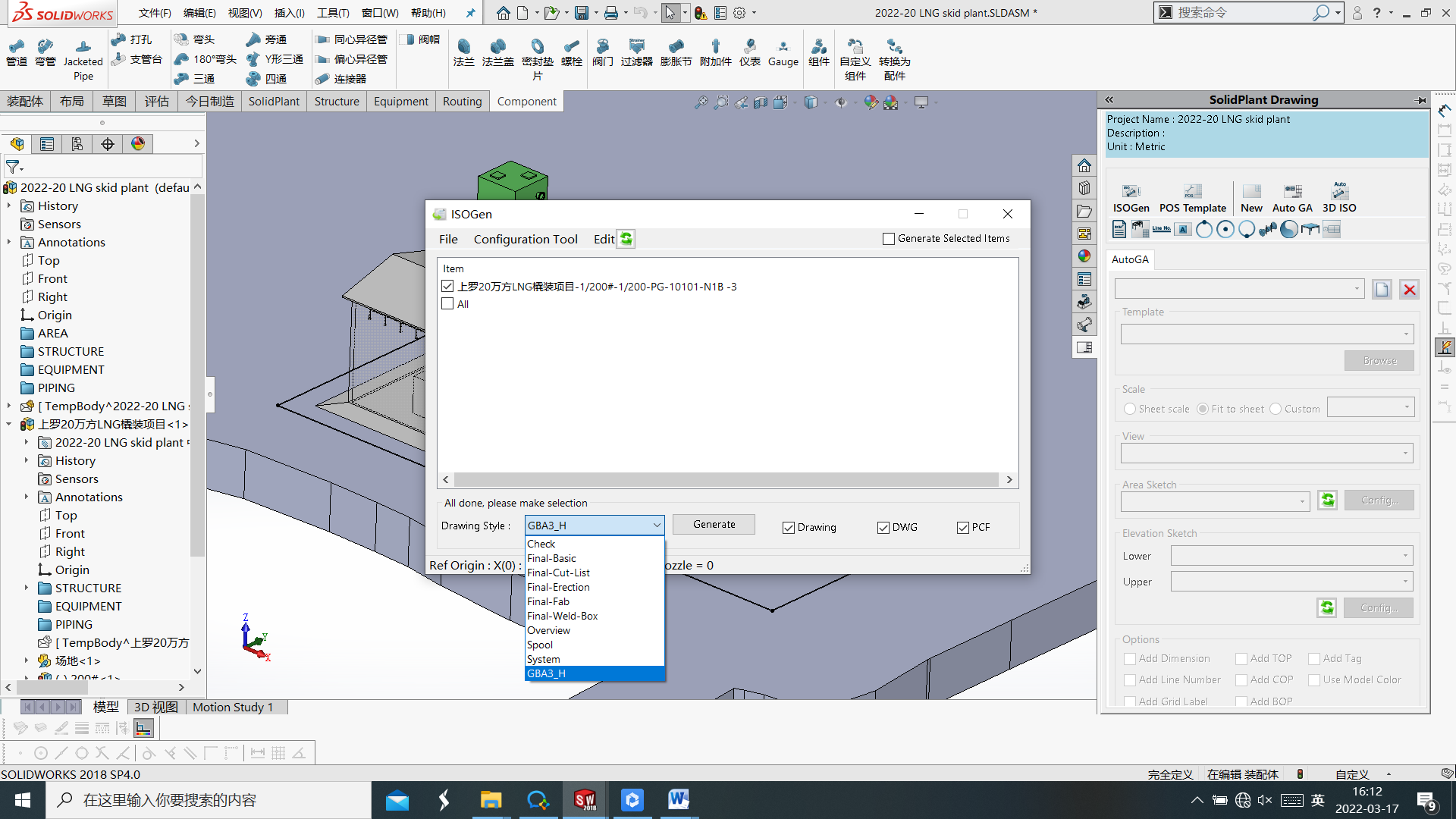Click the 过滤器 filter tool
The image size is (1456, 819).
coord(637,52)
